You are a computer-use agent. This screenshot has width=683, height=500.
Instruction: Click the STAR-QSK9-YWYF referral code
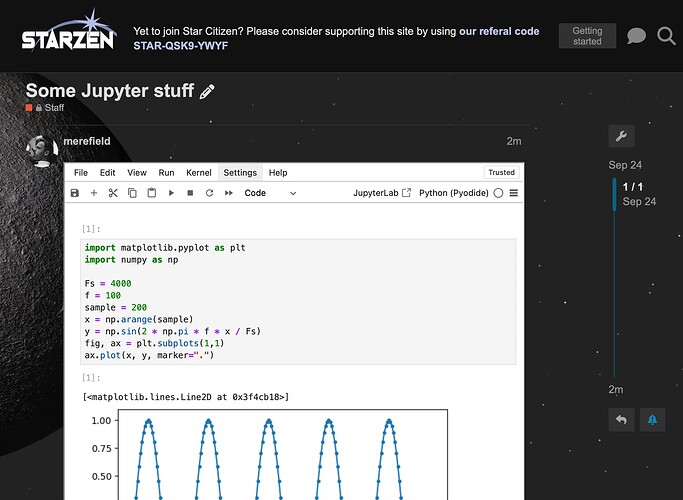click(x=180, y=46)
